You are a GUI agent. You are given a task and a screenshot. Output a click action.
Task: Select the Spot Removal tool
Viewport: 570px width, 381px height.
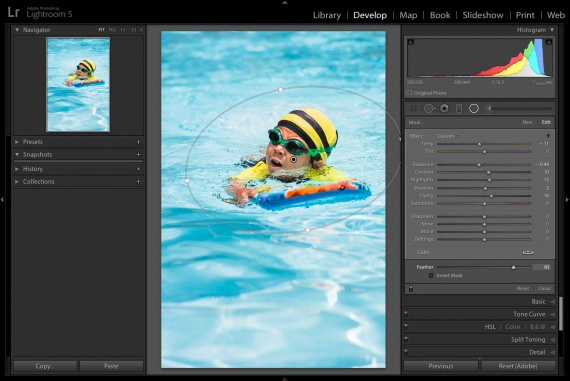pos(429,108)
